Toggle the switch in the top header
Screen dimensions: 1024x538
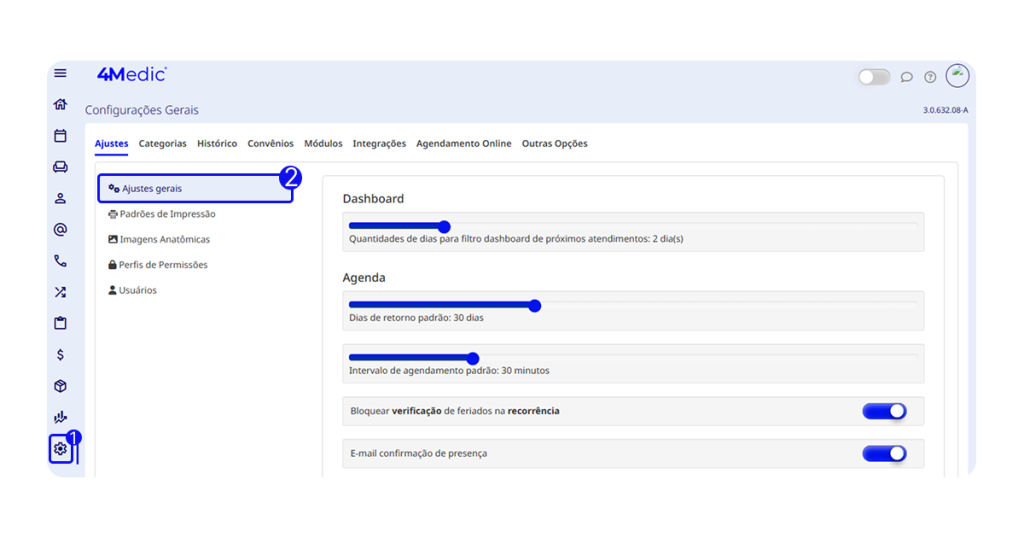pos(873,77)
